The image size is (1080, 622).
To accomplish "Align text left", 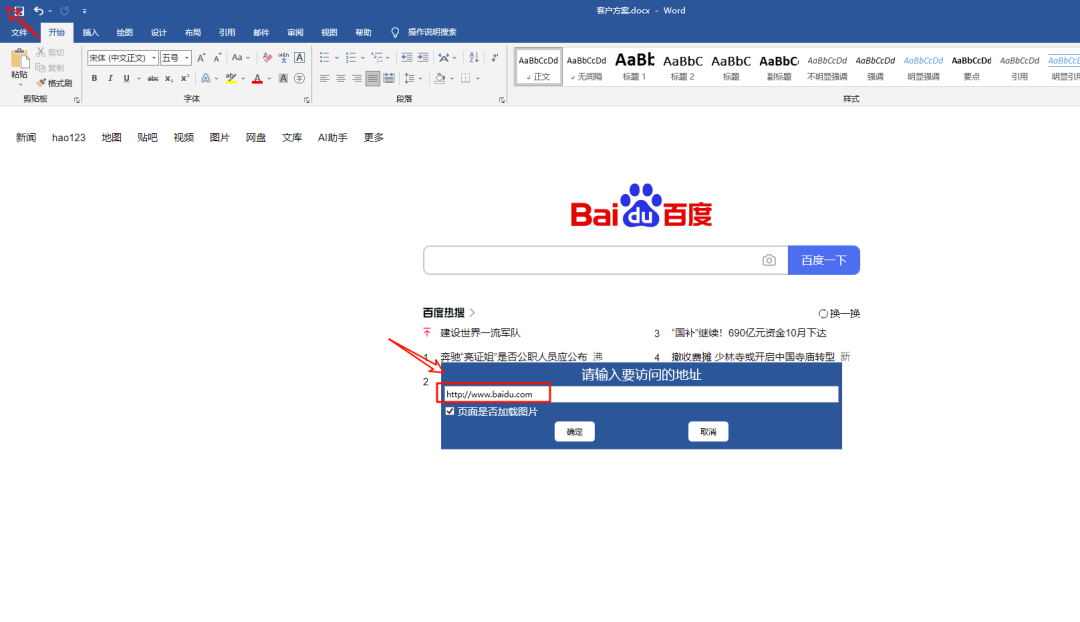I will click(324, 79).
